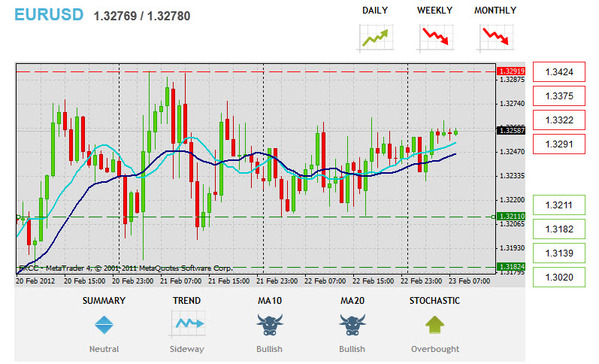Select the 1.3322 resistance level box
This screenshot has width=599, height=364.
(x=559, y=120)
